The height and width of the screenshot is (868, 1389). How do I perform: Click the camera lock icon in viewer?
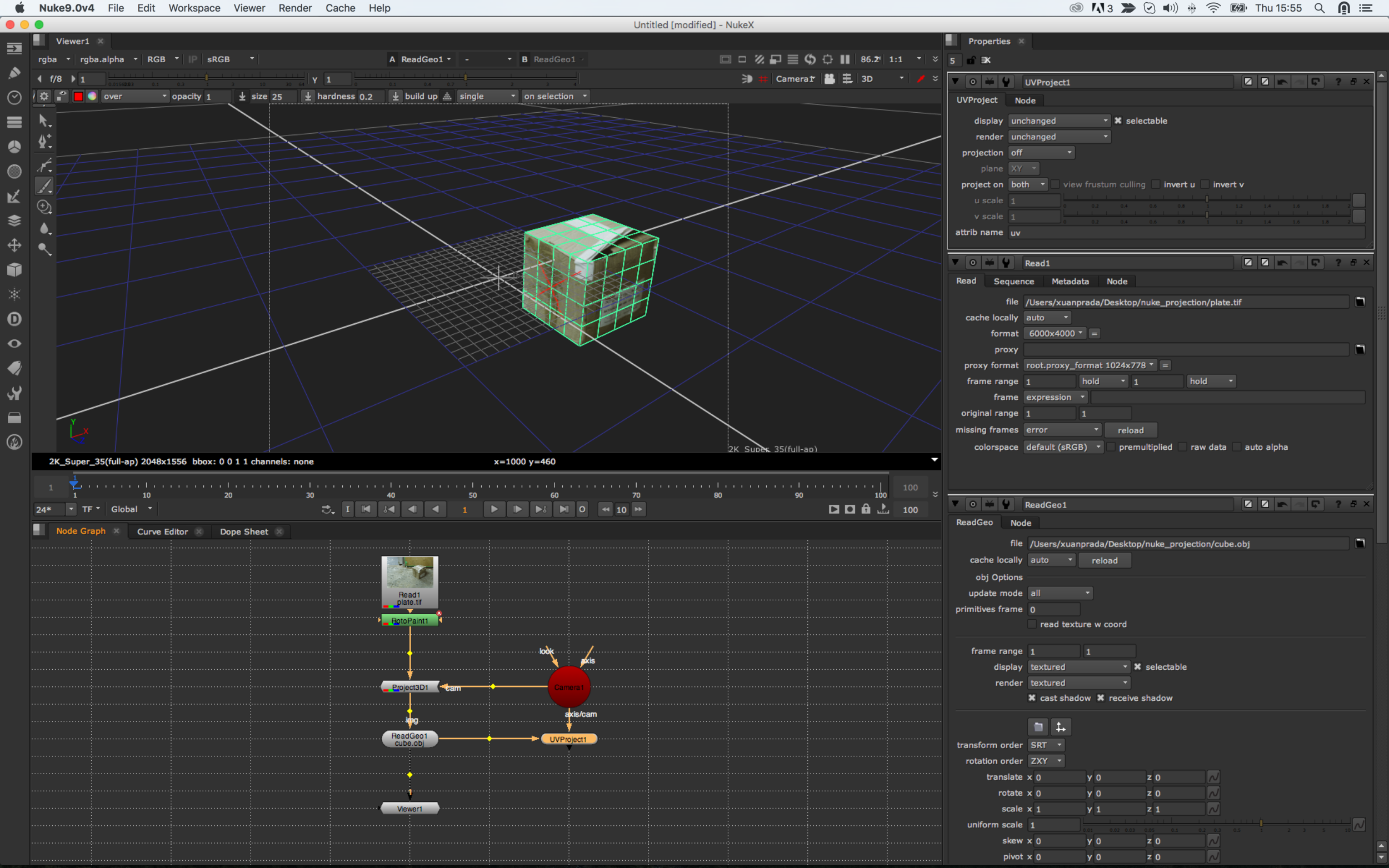coord(830,79)
